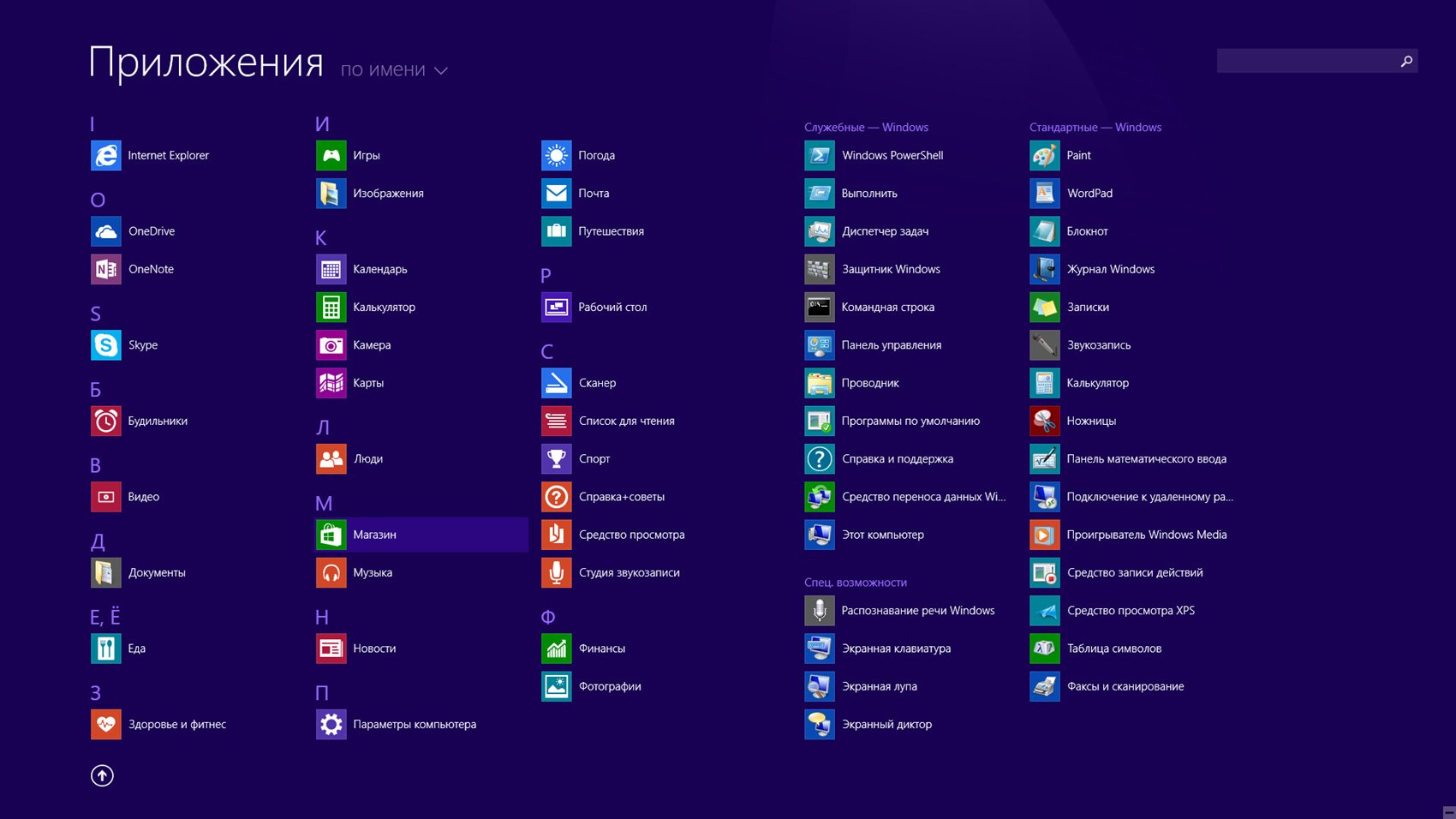Click the Стандартные — Windows group header
Viewport: 1456px width, 819px height.
click(x=1095, y=127)
